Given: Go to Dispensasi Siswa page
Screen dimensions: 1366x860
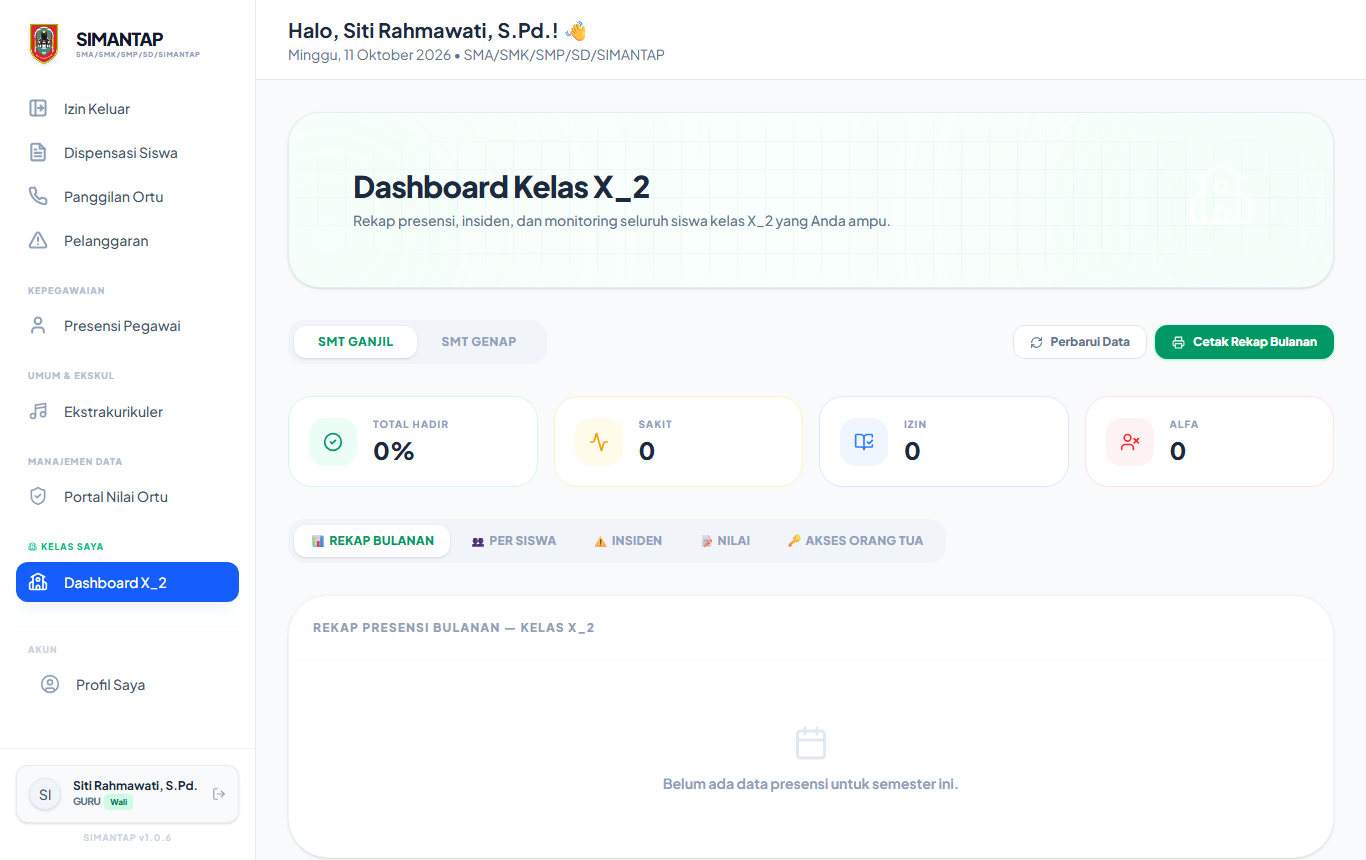Looking at the screenshot, I should coord(127,152).
